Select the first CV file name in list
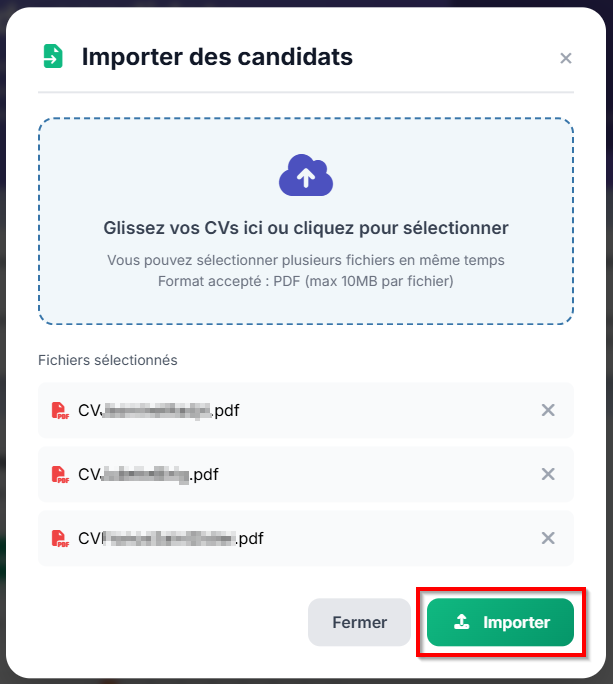 pyautogui.click(x=158, y=410)
